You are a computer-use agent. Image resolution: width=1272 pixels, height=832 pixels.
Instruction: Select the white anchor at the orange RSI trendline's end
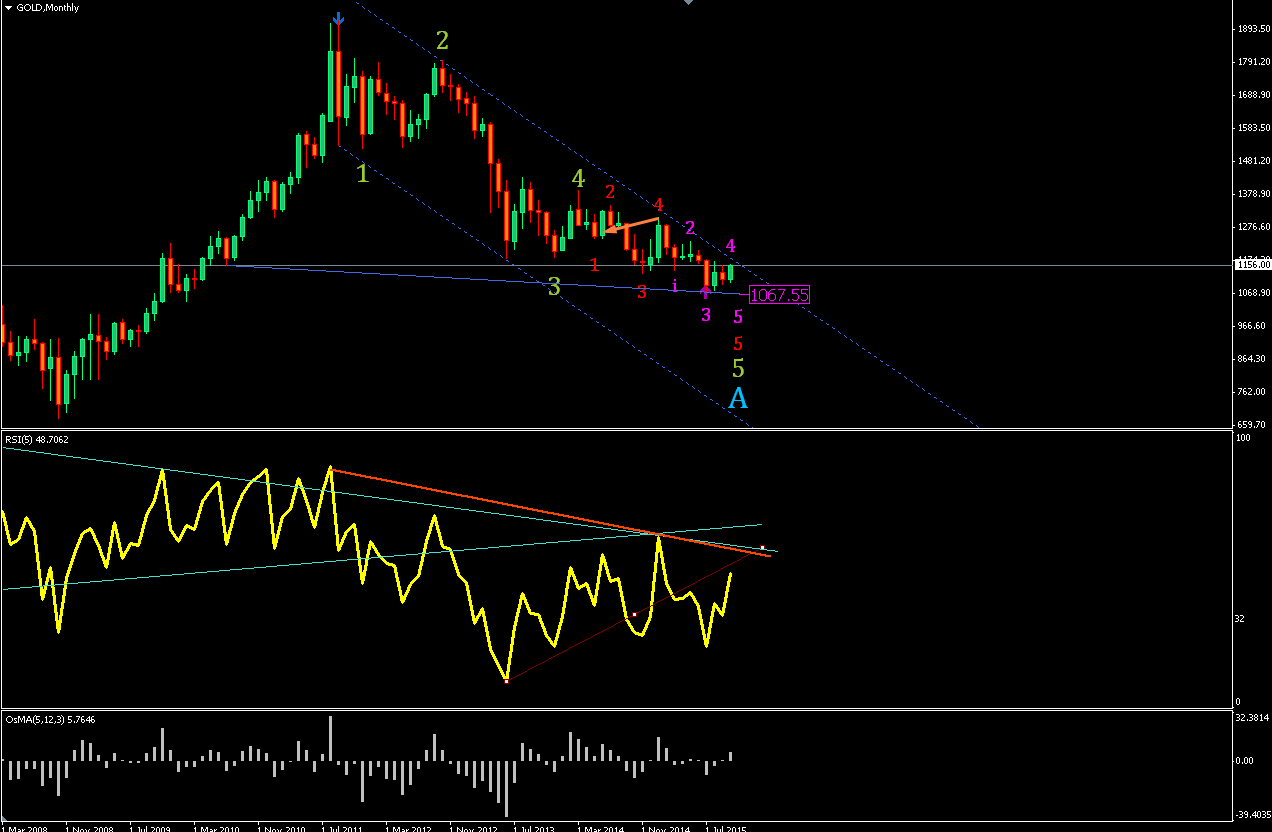coord(763,548)
